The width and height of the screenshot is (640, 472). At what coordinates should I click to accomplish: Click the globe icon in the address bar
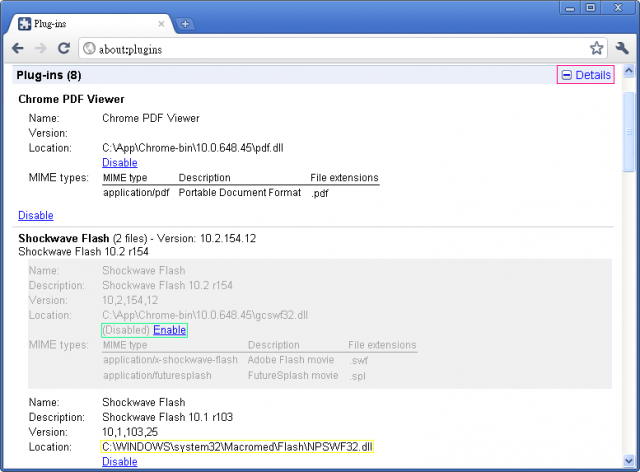pos(89,49)
